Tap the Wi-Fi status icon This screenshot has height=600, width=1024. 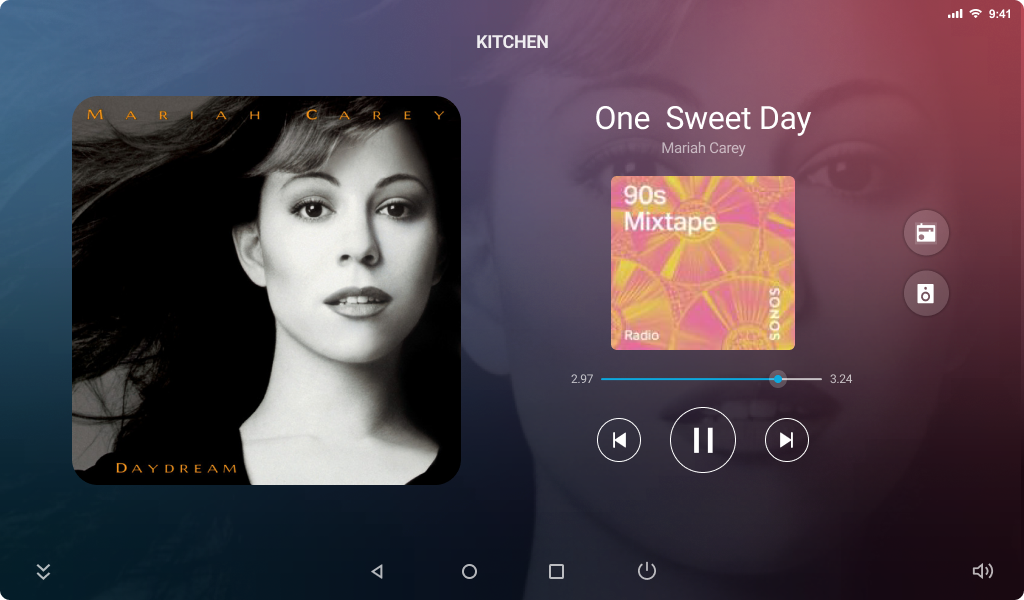[x=975, y=14]
